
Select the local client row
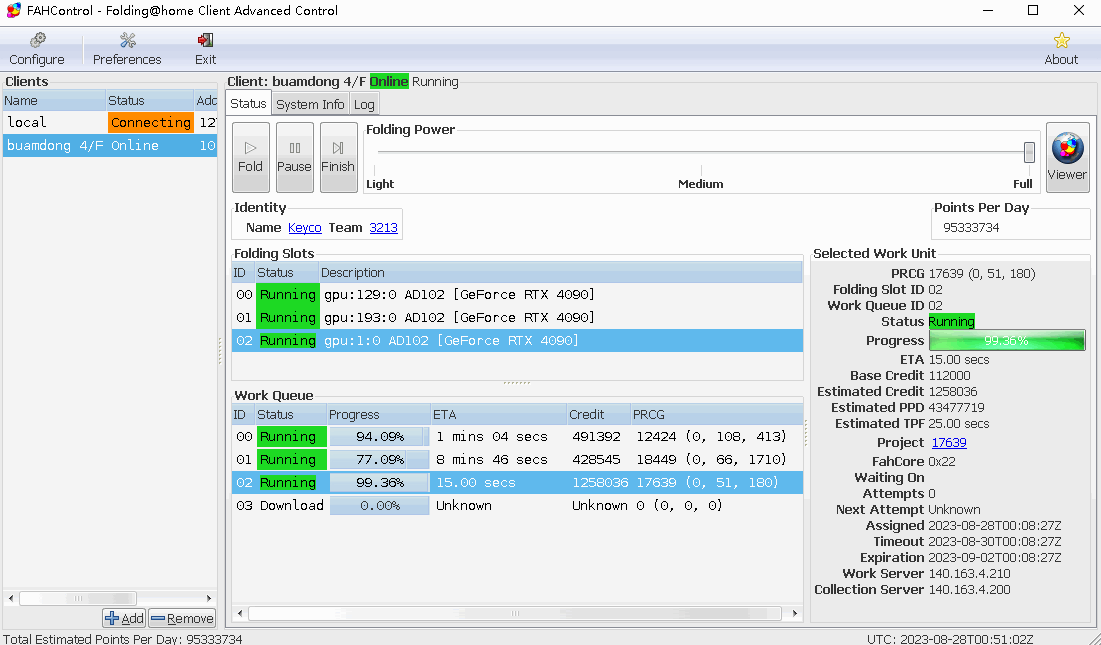click(110, 122)
